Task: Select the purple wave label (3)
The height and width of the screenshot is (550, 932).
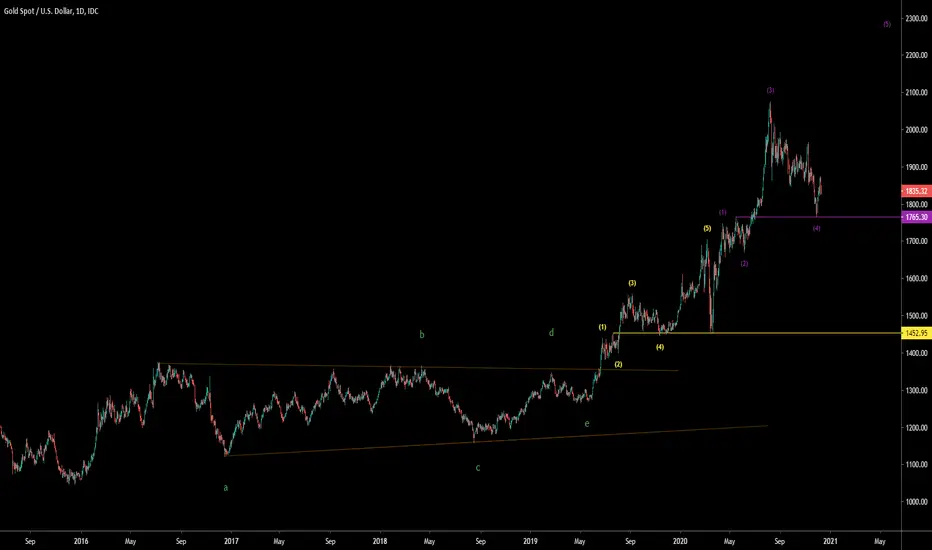Action: [x=770, y=90]
